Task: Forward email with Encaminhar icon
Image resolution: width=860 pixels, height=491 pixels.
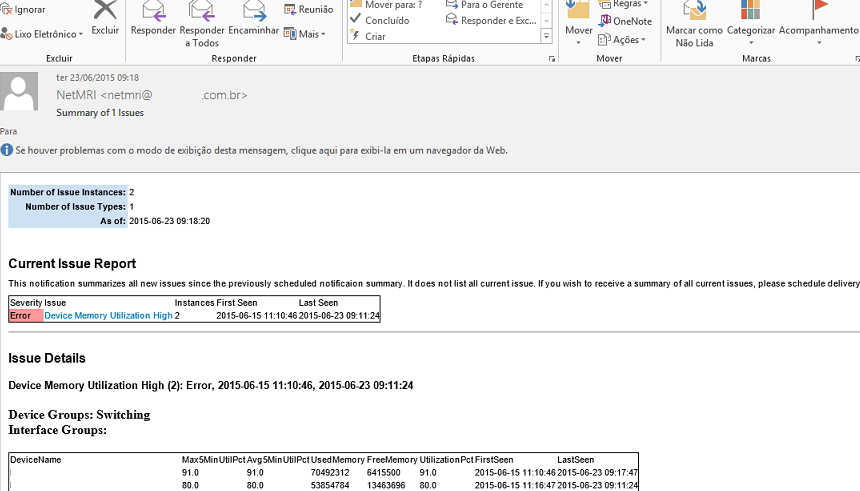Action: (254, 13)
